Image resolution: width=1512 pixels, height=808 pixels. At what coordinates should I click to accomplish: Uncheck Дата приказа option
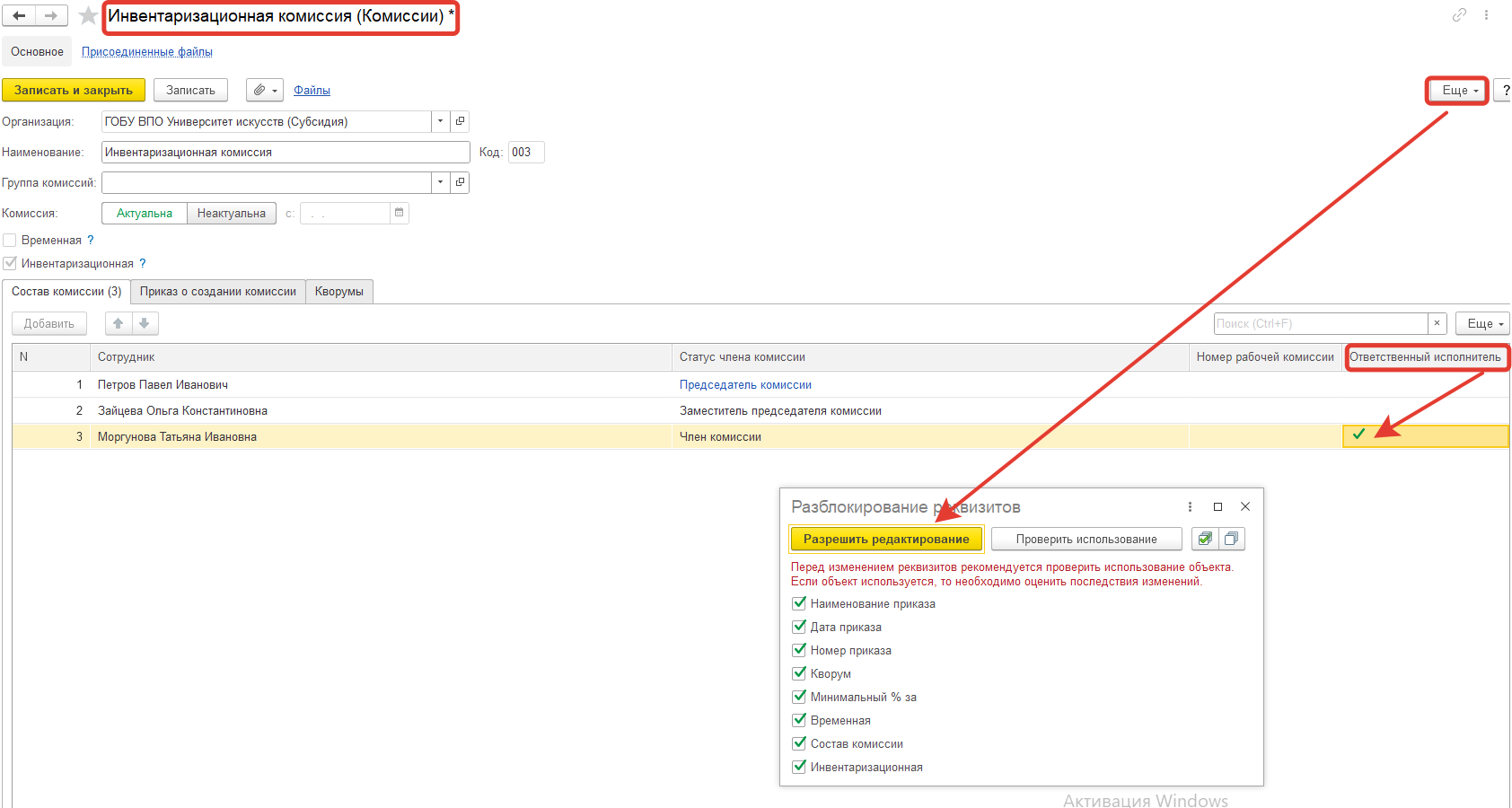click(x=799, y=627)
